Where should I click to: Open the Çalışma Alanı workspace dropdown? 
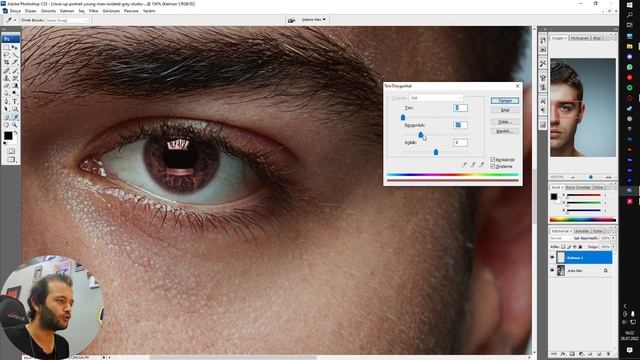click(x=314, y=19)
